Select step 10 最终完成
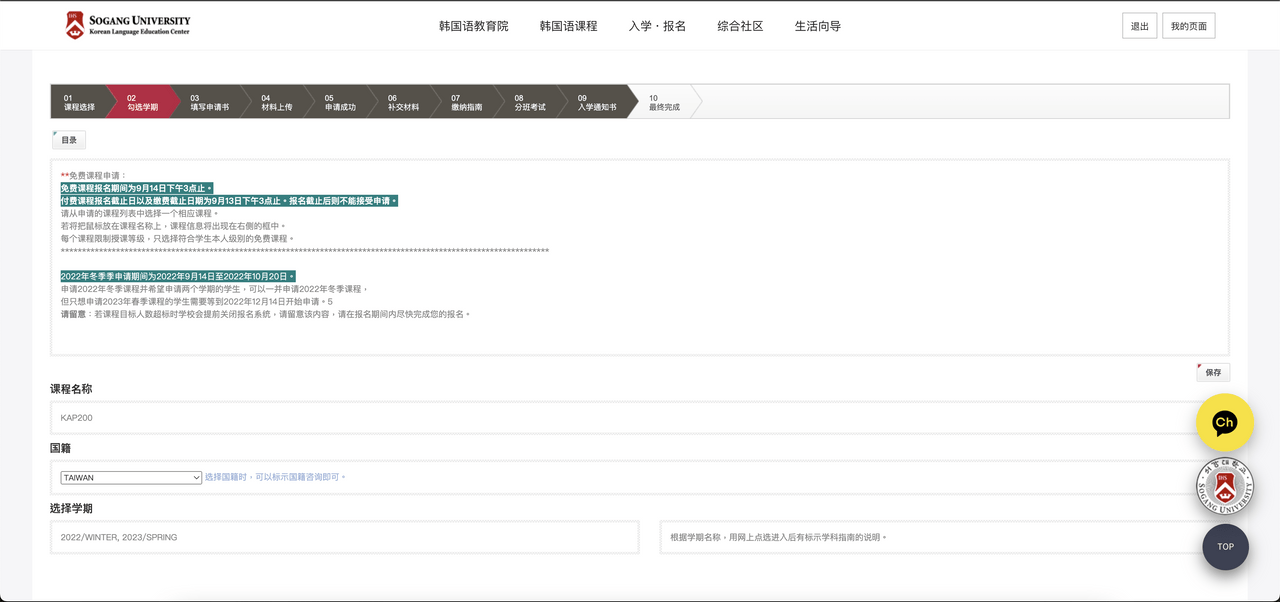This screenshot has height=602, width=1280. [x=664, y=102]
